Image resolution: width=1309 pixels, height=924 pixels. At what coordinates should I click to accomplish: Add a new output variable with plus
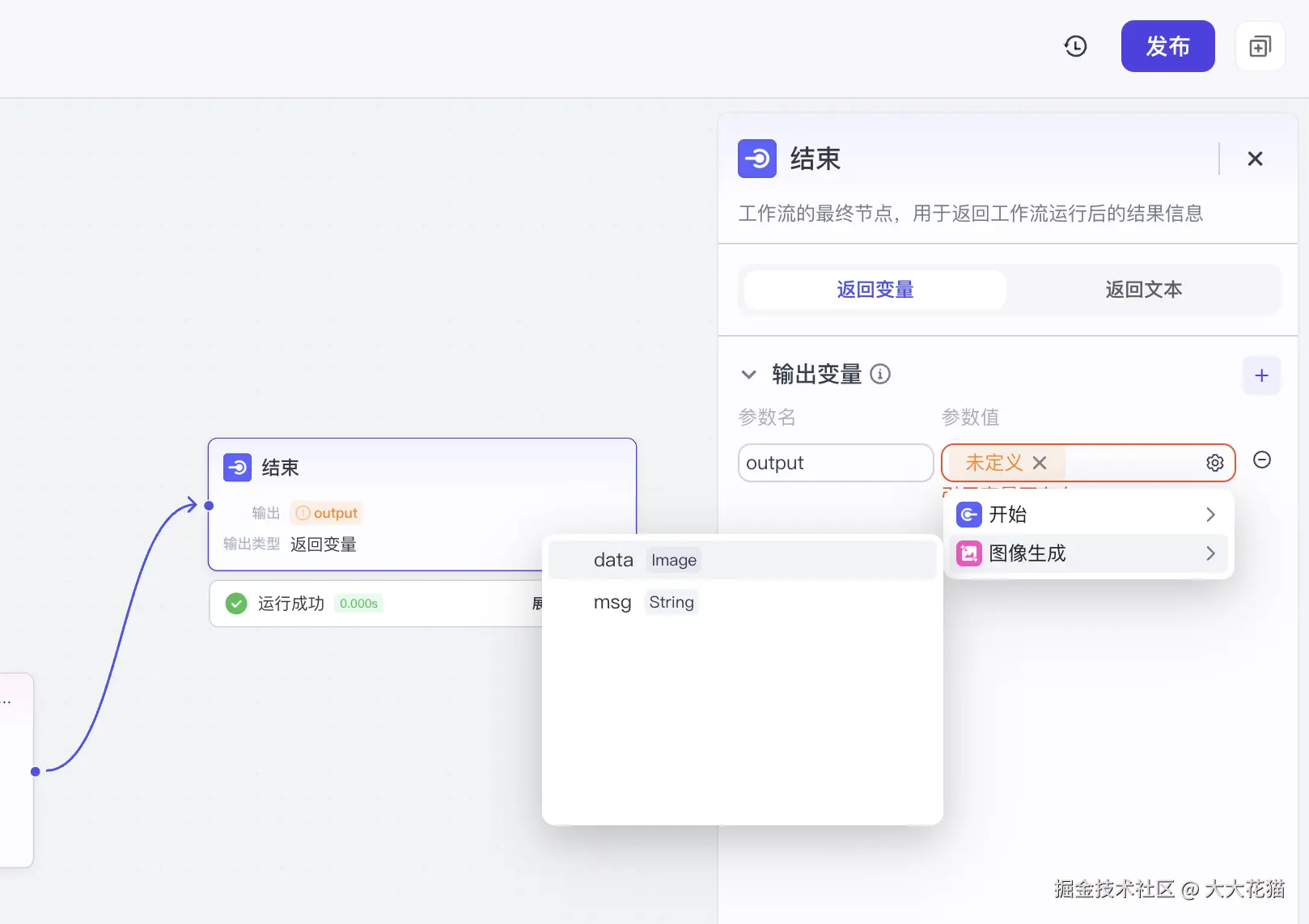coord(1261,375)
